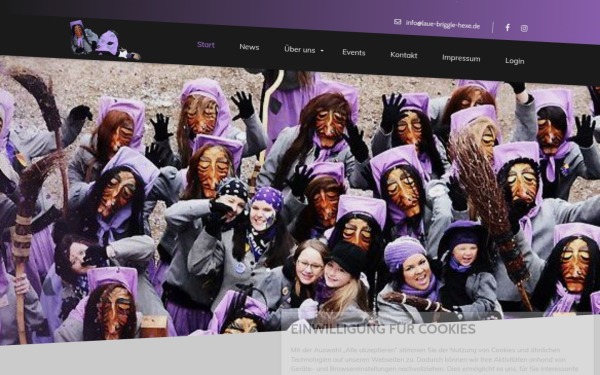Click the site logo with witch masks
The height and width of the screenshot is (375, 600).
(105, 40)
